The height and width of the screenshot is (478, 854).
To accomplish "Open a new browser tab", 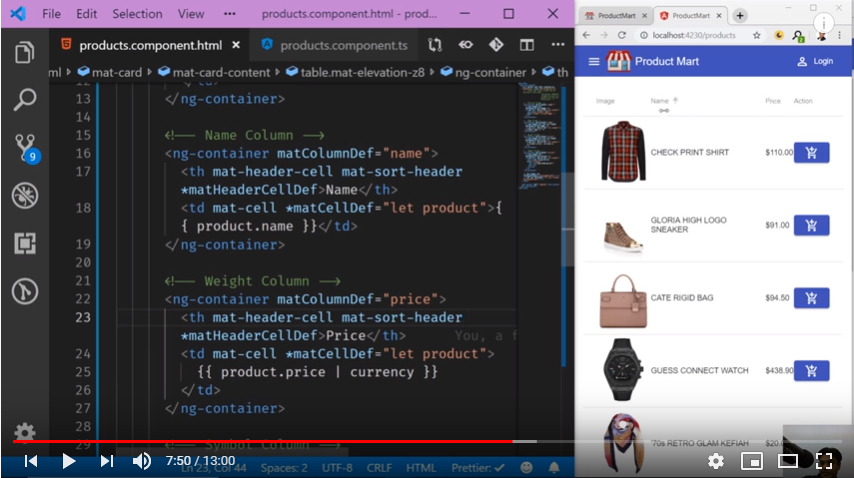I will 740,16.
